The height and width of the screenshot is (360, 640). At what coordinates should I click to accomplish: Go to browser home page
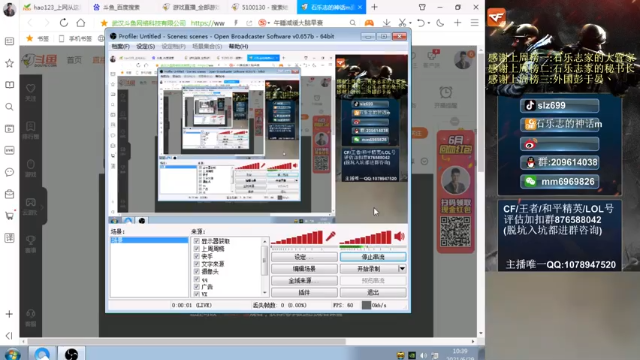pyautogui.click(x=81, y=23)
